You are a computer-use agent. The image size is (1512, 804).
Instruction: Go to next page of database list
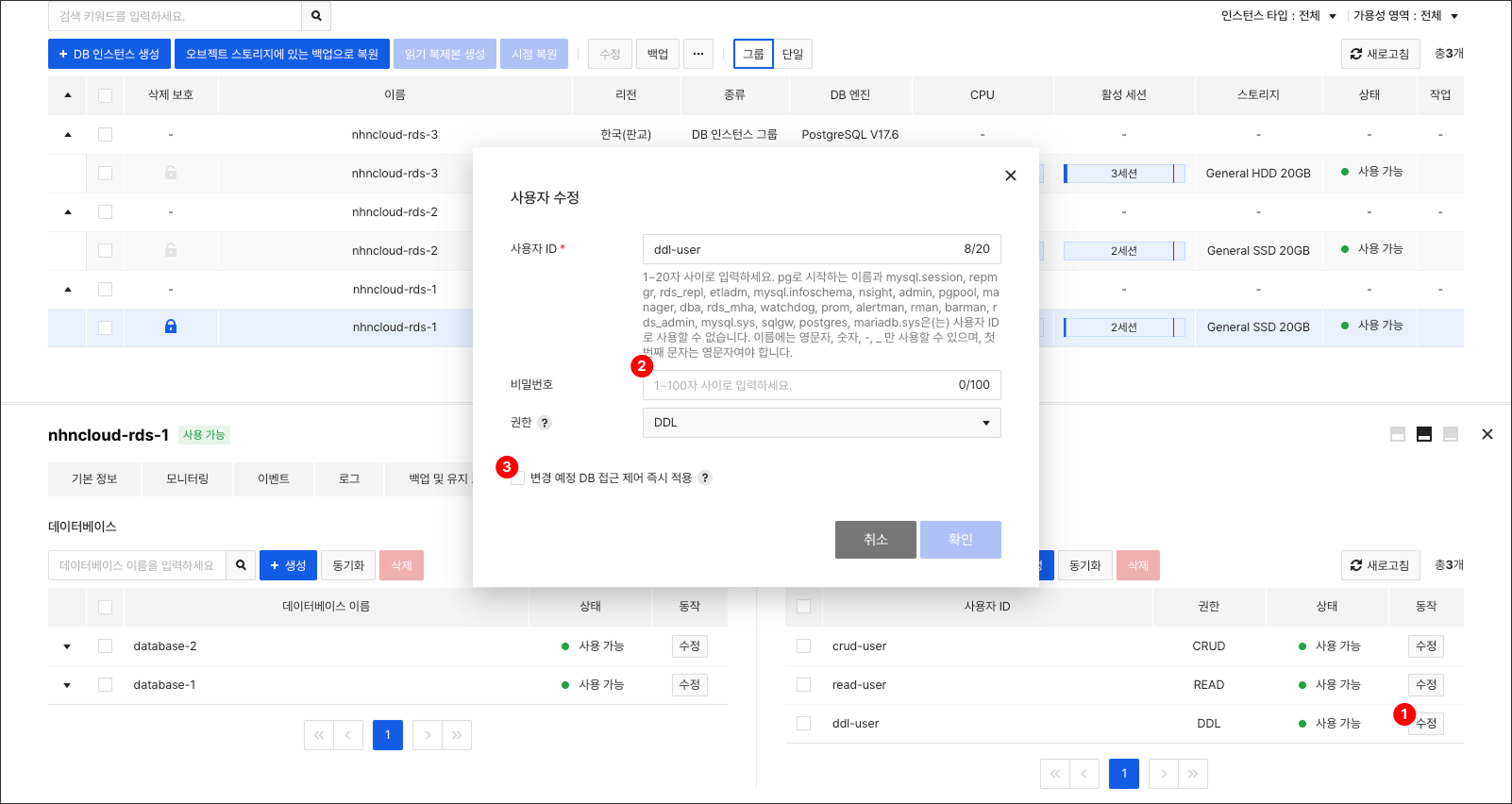pos(428,735)
